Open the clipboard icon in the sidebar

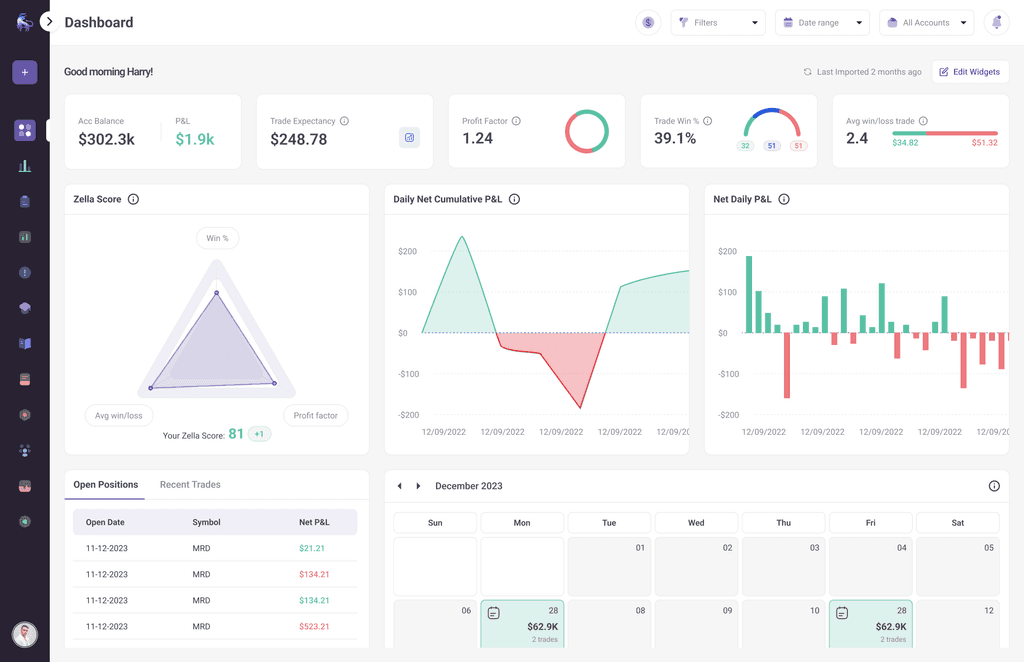[x=25, y=201]
